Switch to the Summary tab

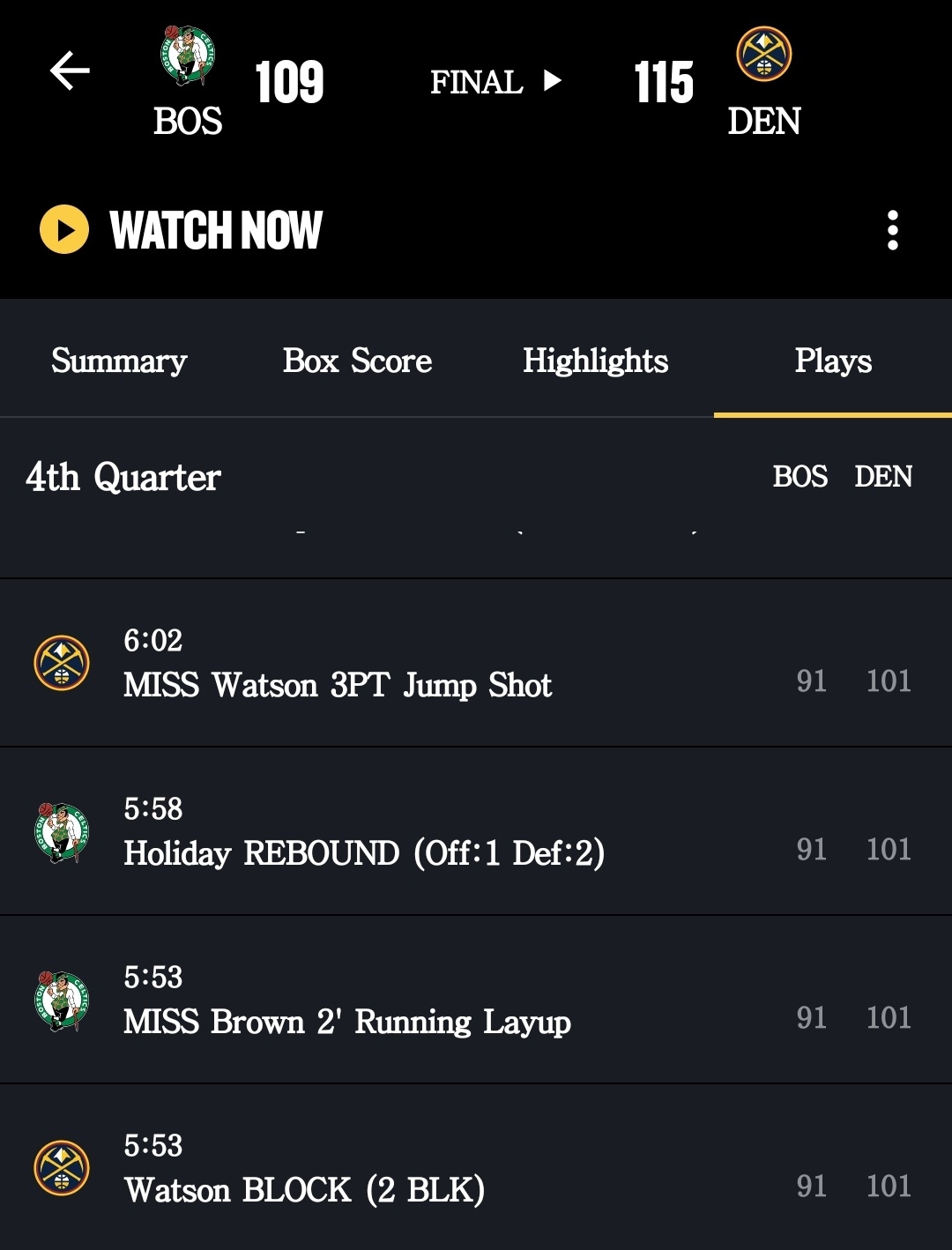click(119, 361)
